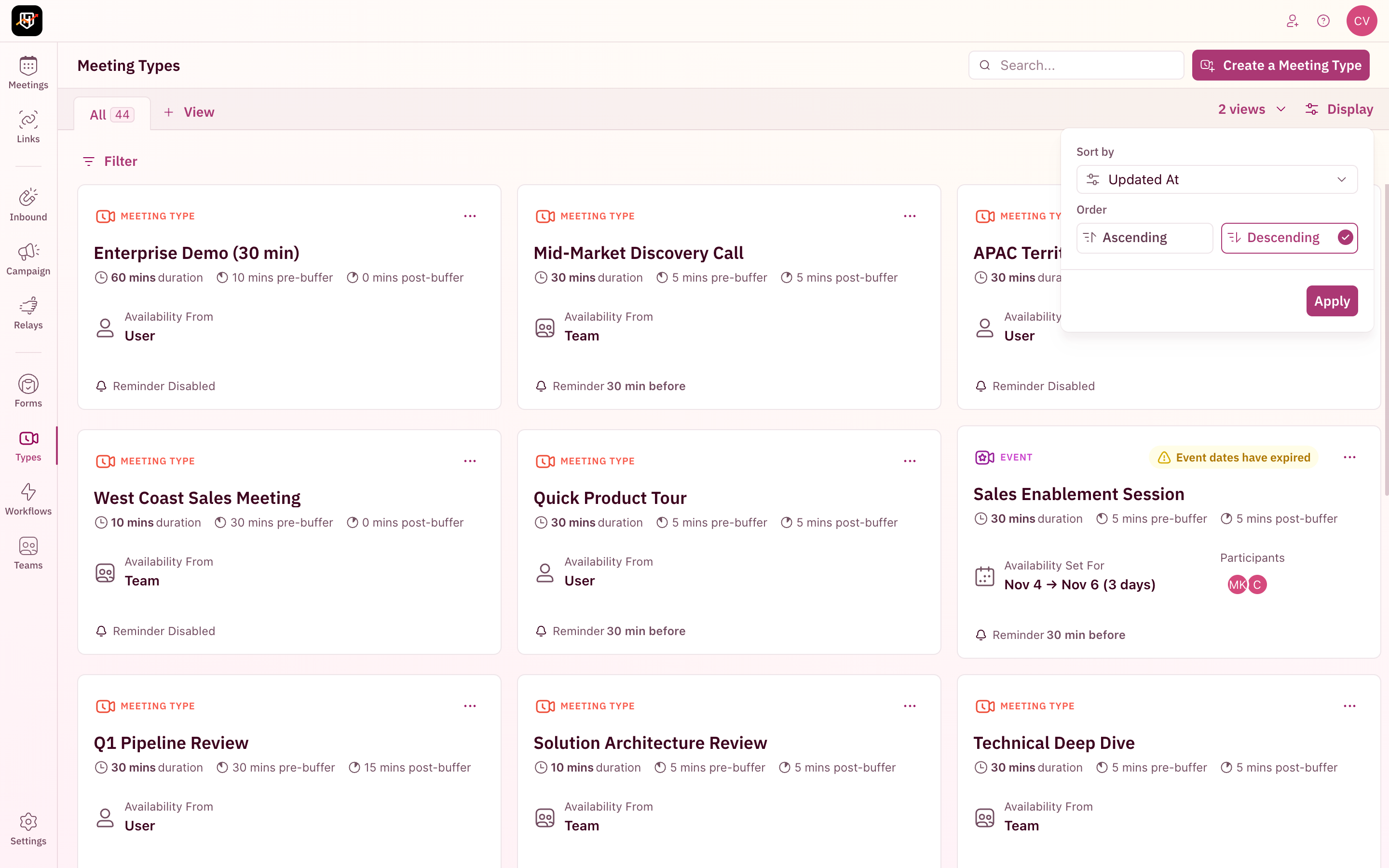Click the Apply button

coord(1332,301)
